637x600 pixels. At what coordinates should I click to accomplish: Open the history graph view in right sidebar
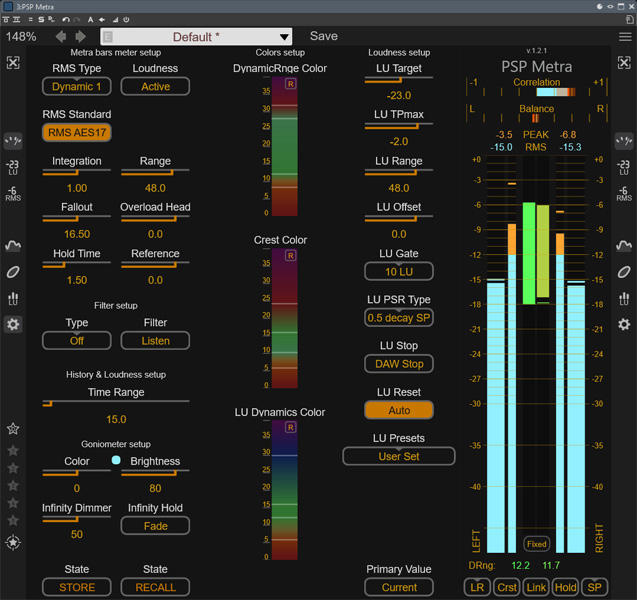click(x=624, y=245)
